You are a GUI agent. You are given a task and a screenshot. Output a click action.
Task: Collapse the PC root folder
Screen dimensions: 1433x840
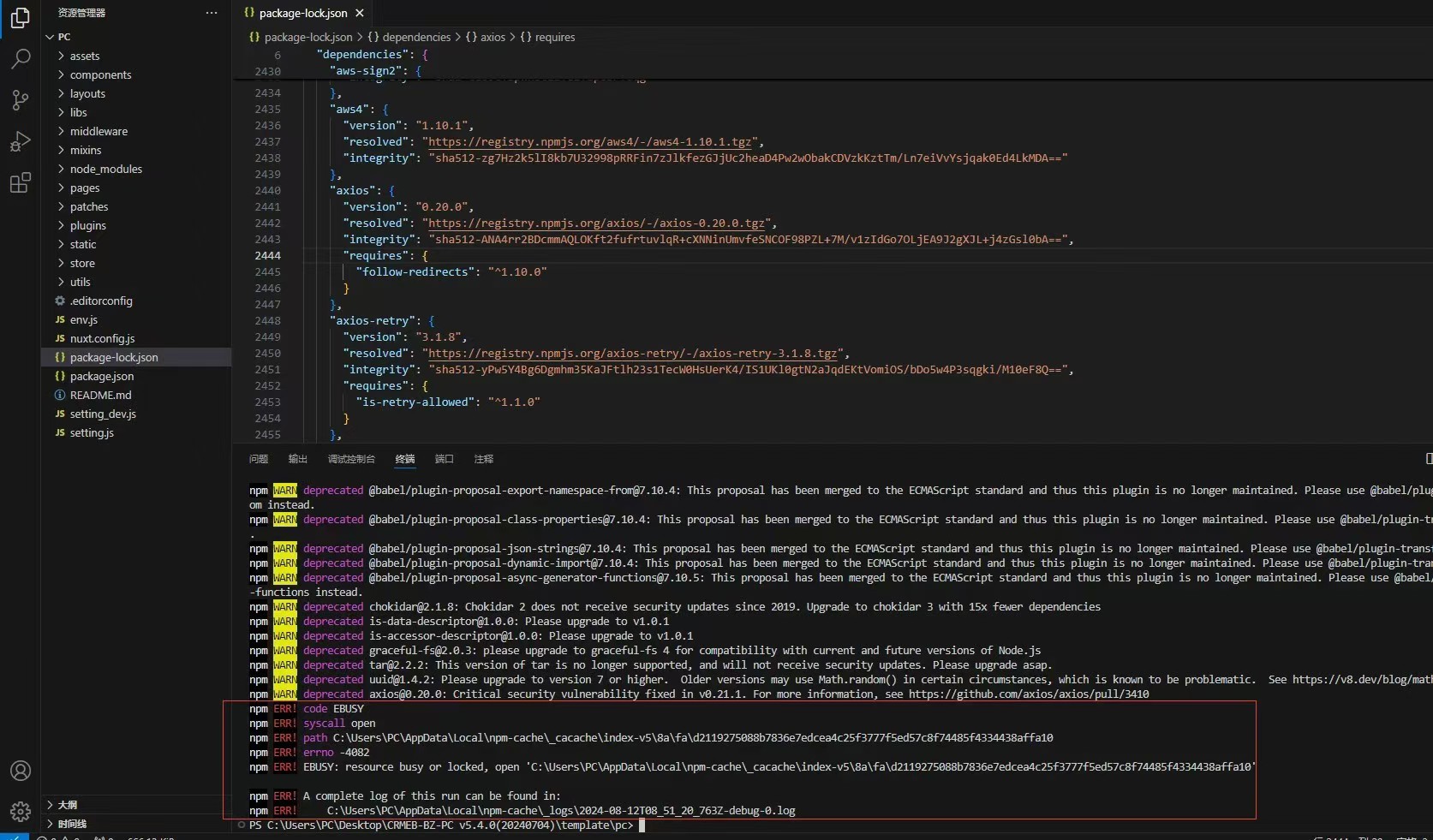50,37
